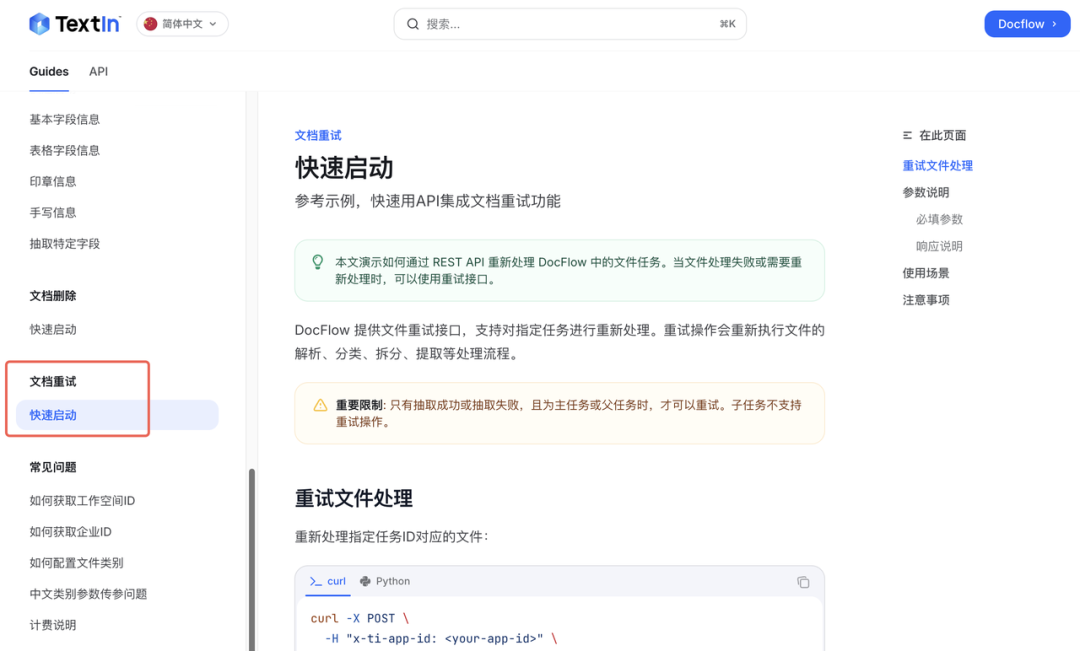This screenshot has width=1080, height=651.
Task: Copy the curl code block
Action: click(x=803, y=582)
